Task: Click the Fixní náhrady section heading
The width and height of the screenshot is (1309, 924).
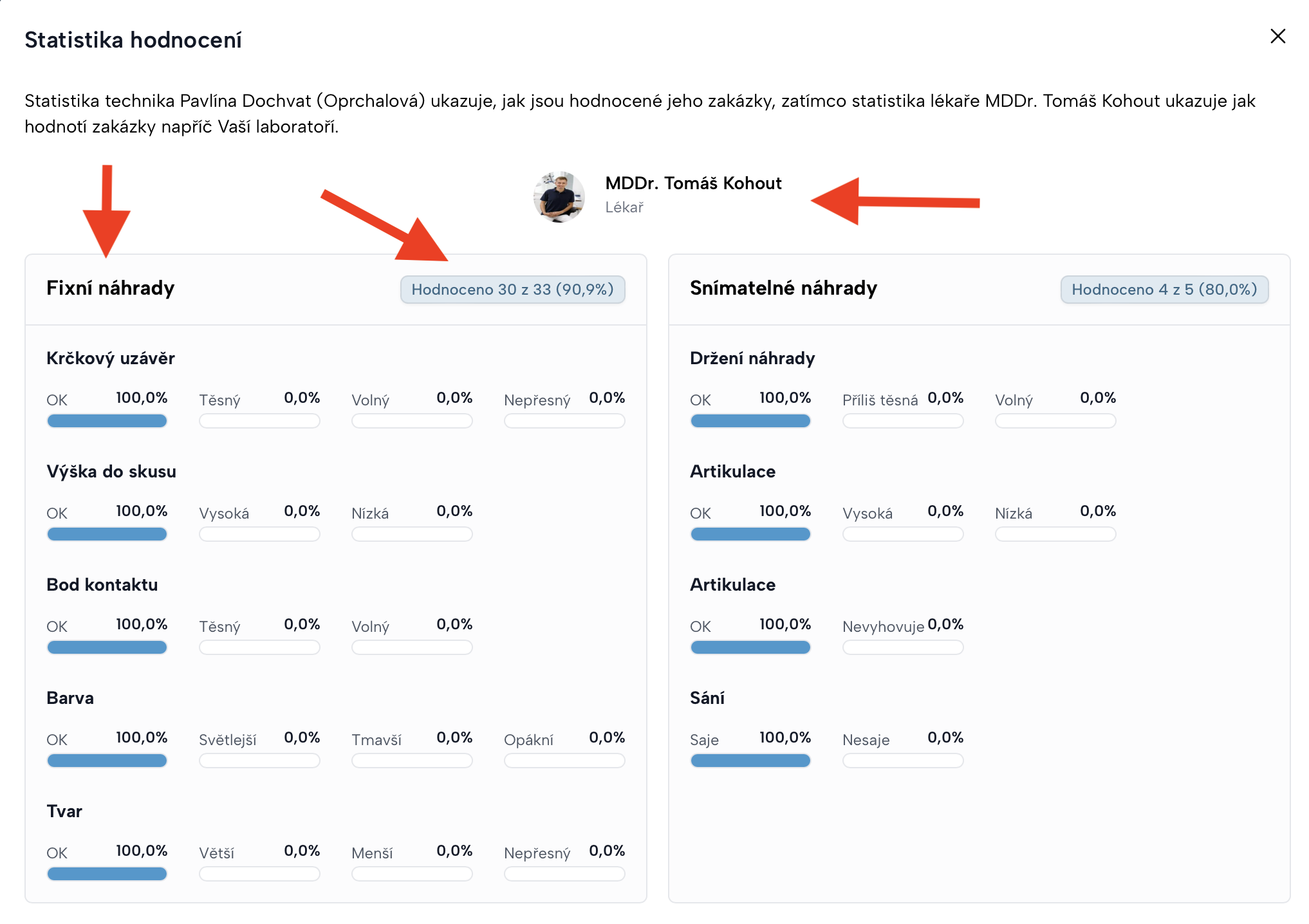Action: (110, 288)
